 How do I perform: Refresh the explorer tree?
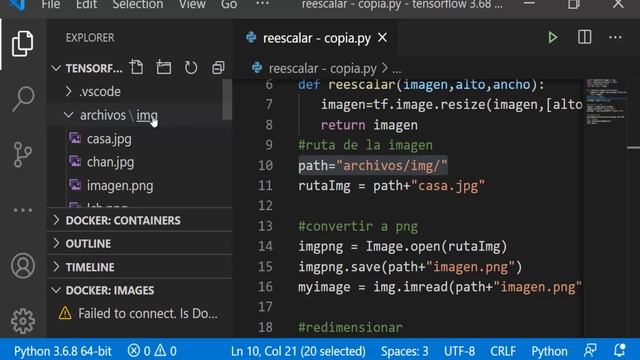click(x=191, y=67)
